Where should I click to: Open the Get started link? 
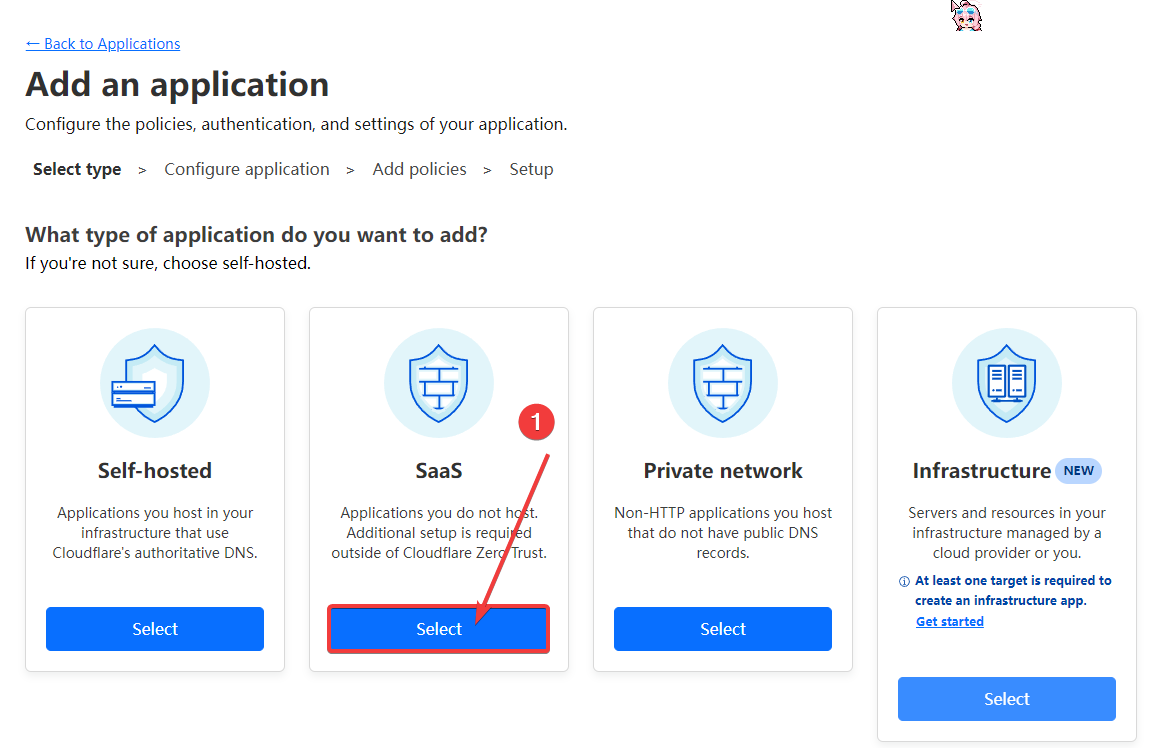[949, 622]
